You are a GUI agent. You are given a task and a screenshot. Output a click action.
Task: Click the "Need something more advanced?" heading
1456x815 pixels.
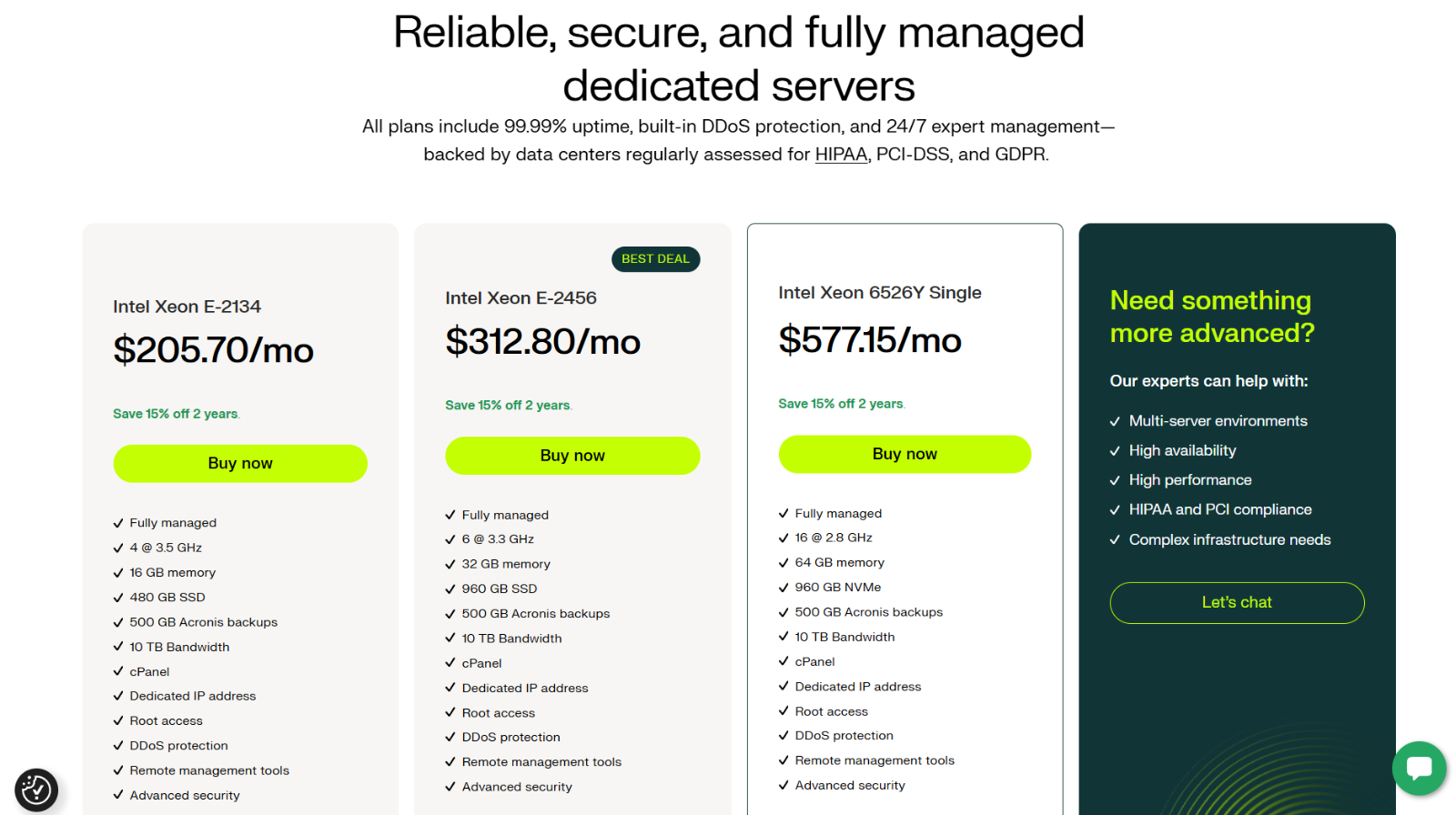1211,317
